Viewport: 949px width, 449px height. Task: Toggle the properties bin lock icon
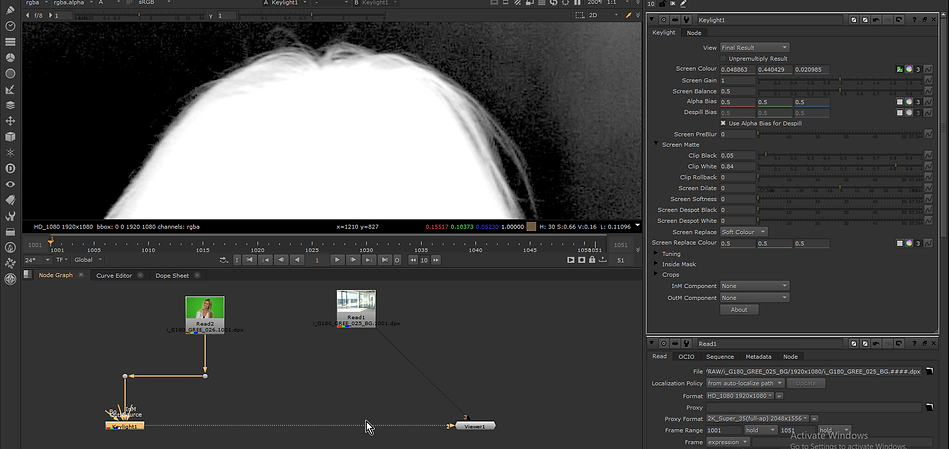point(662,4)
